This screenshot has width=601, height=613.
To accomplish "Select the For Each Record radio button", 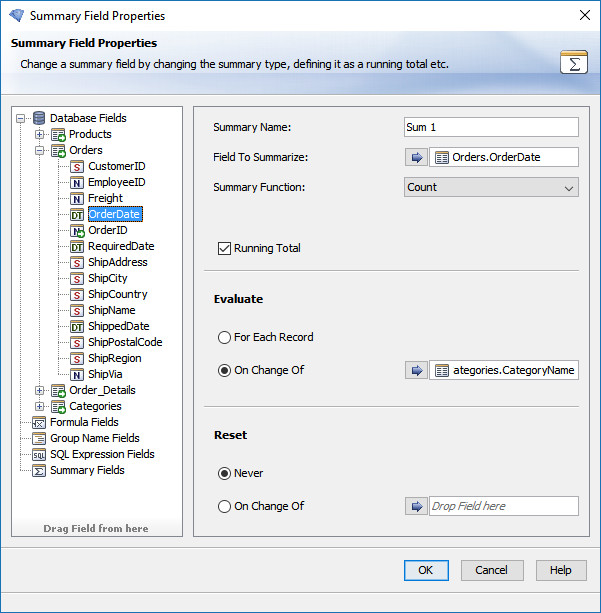I will tap(224, 338).
